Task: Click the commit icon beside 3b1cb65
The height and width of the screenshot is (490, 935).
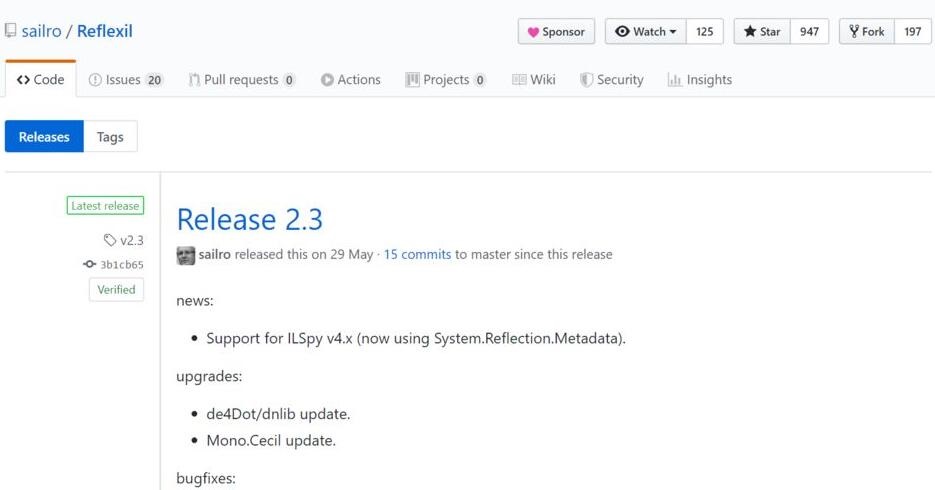Action: 89,264
